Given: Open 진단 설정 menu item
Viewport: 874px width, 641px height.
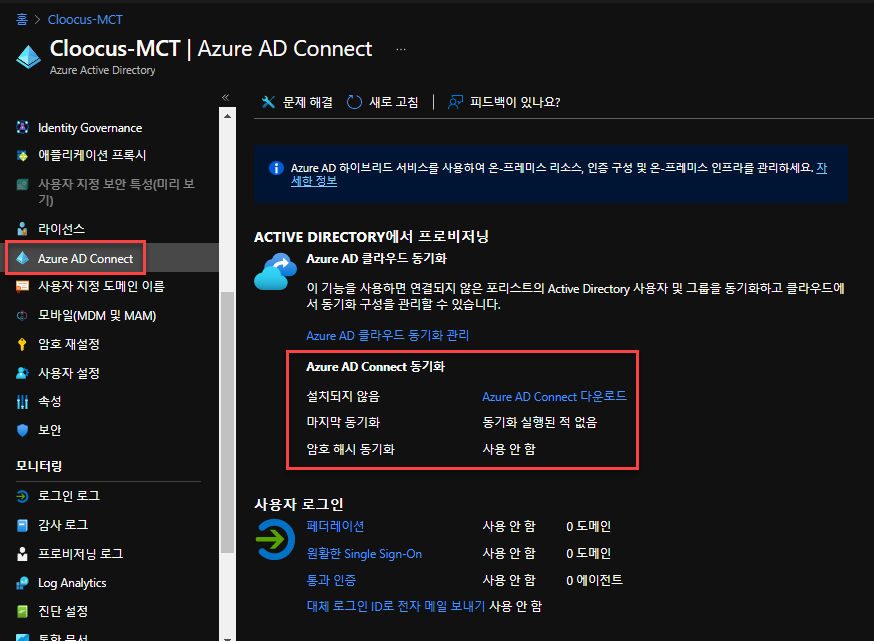Looking at the screenshot, I should coord(63,611).
